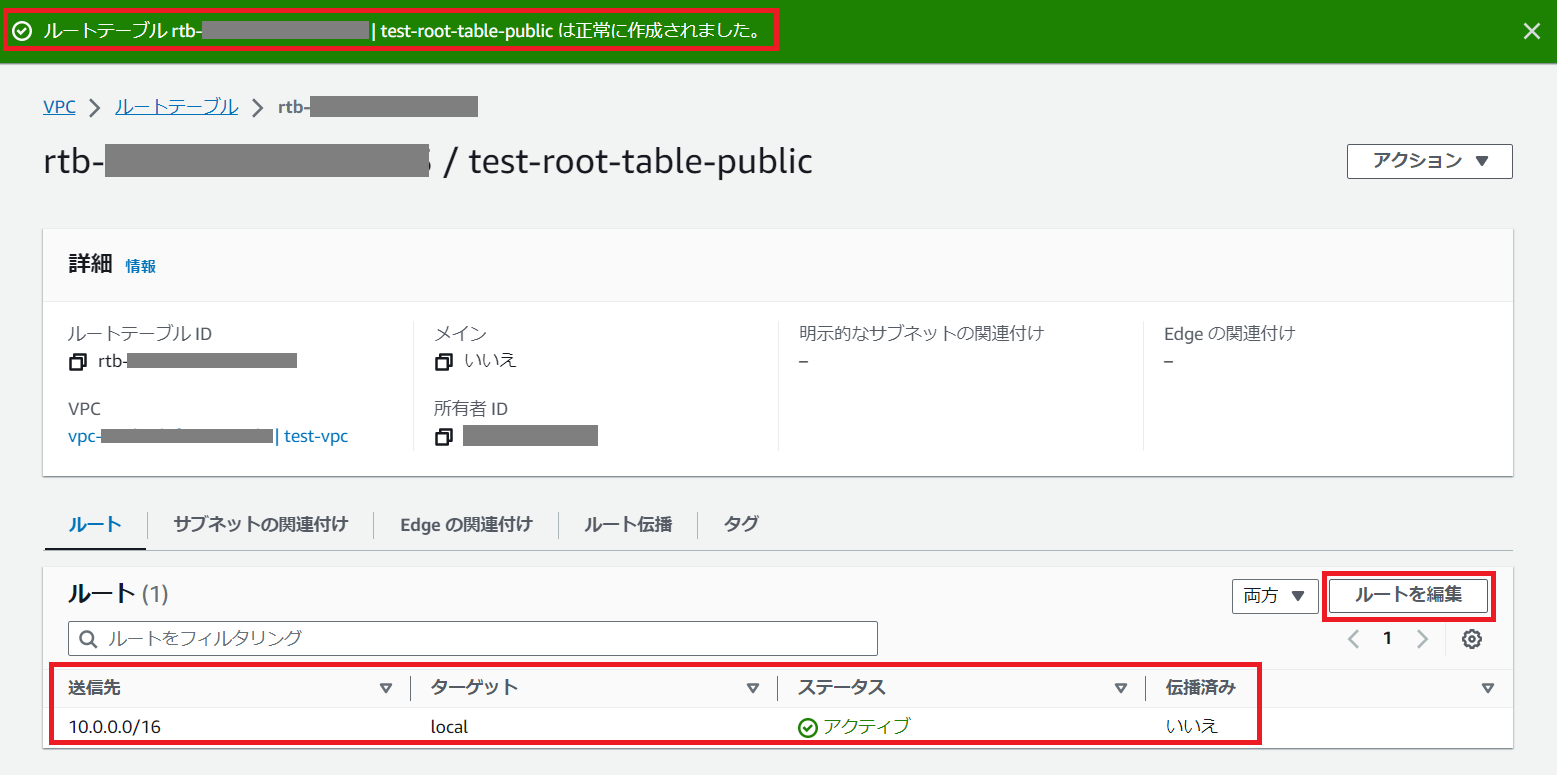1557x775 pixels.
Task: Open the test-vpc VPC link
Action: [316, 436]
